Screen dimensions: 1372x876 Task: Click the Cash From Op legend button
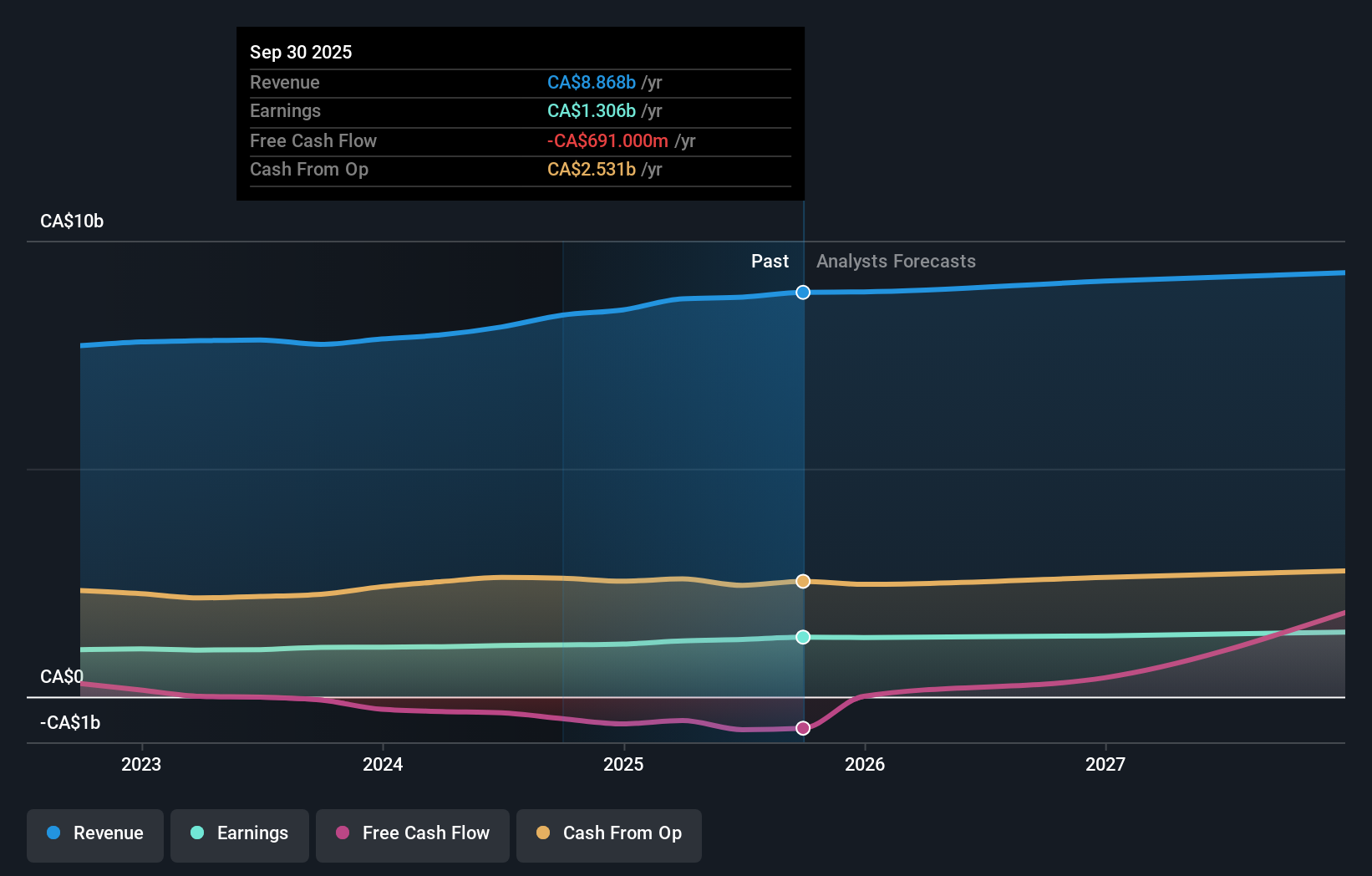(x=609, y=833)
